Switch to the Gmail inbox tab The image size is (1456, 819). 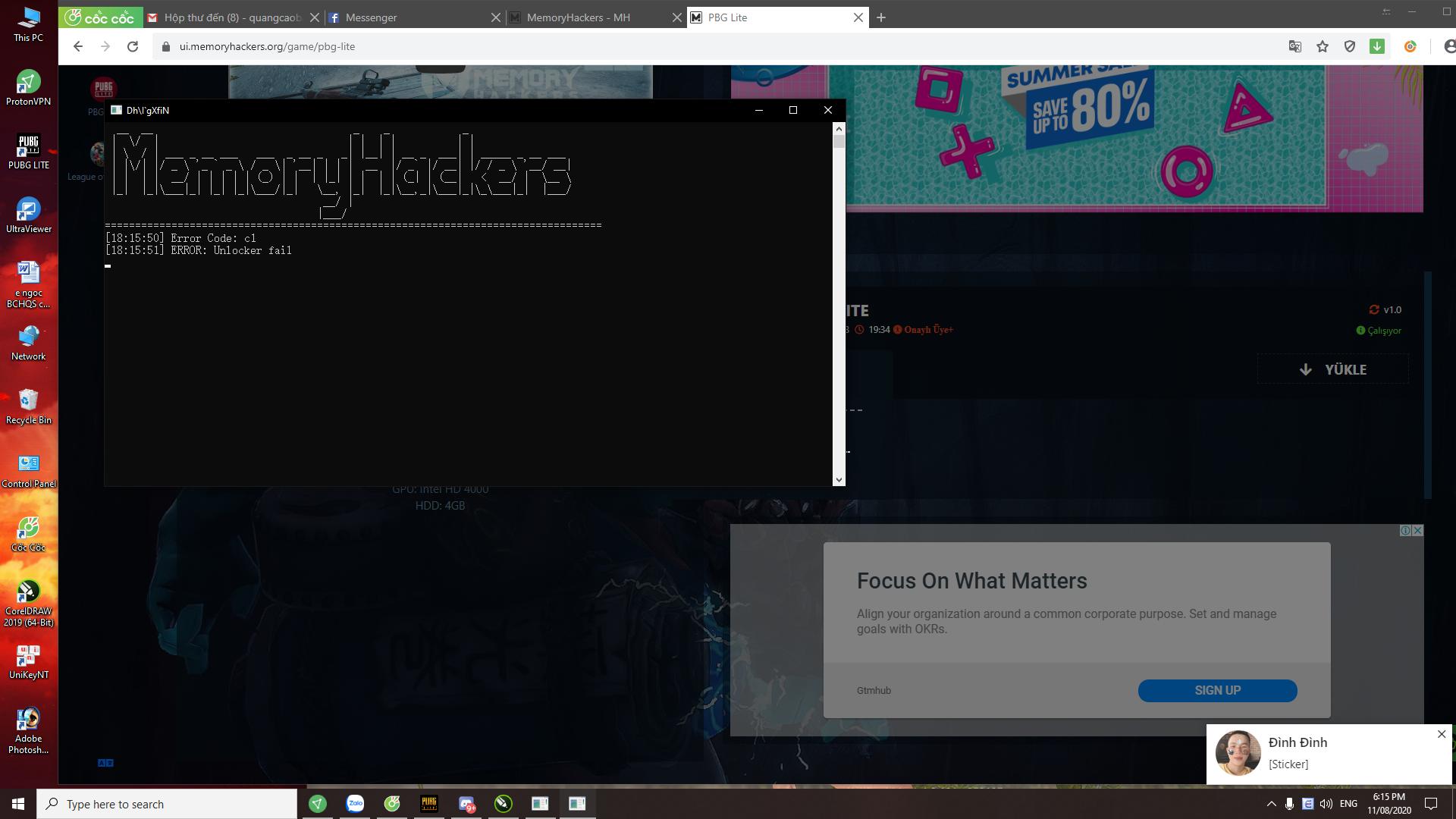coord(232,17)
